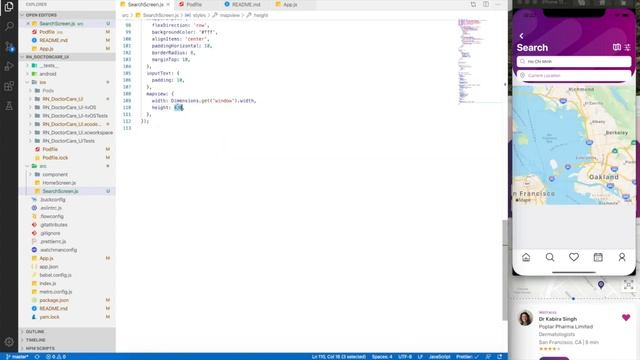The height and width of the screenshot is (360, 640).
Task: Switch to the README.md editor tab
Action: 246,4
